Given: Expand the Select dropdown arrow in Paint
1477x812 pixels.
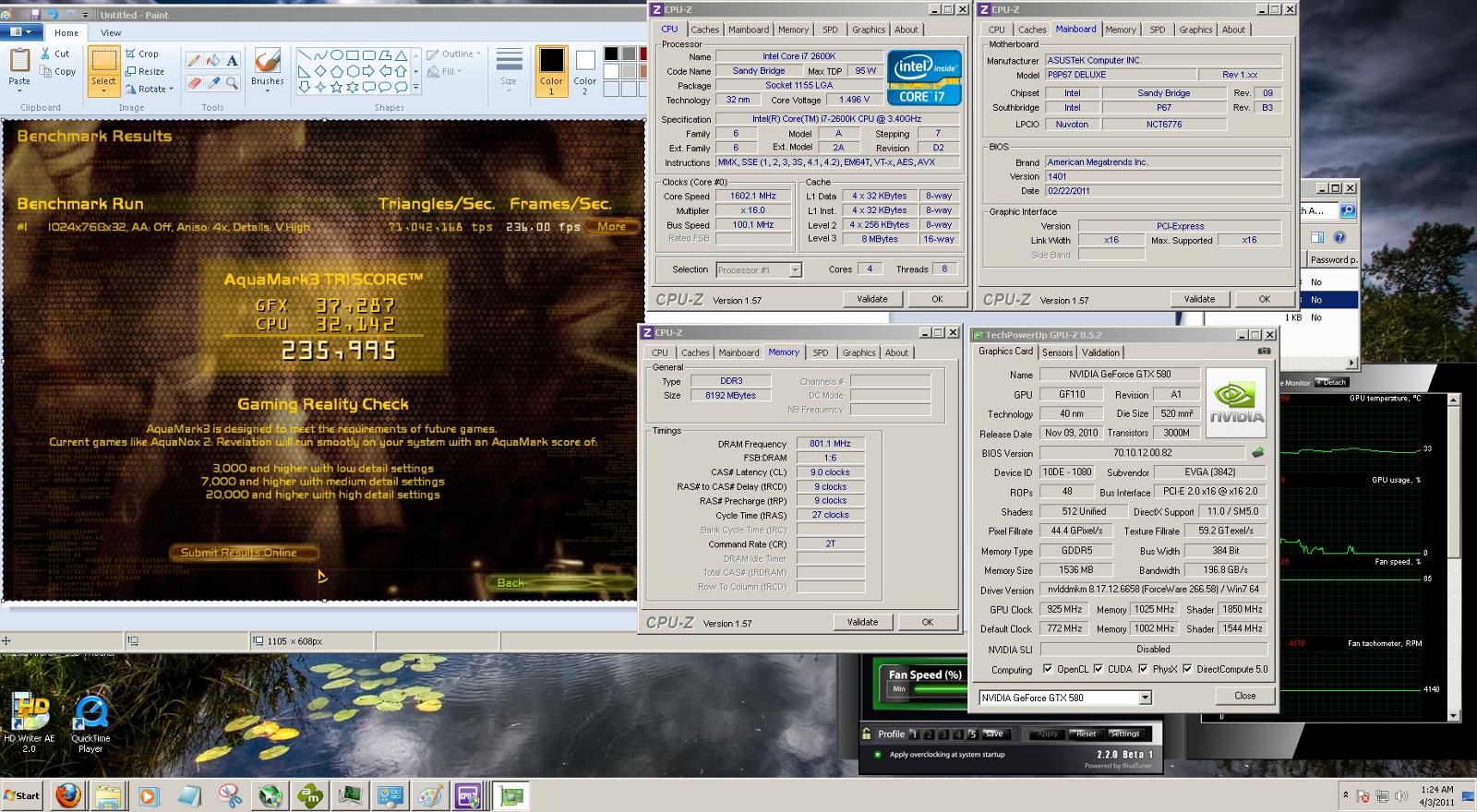Looking at the screenshot, I should [x=103, y=92].
